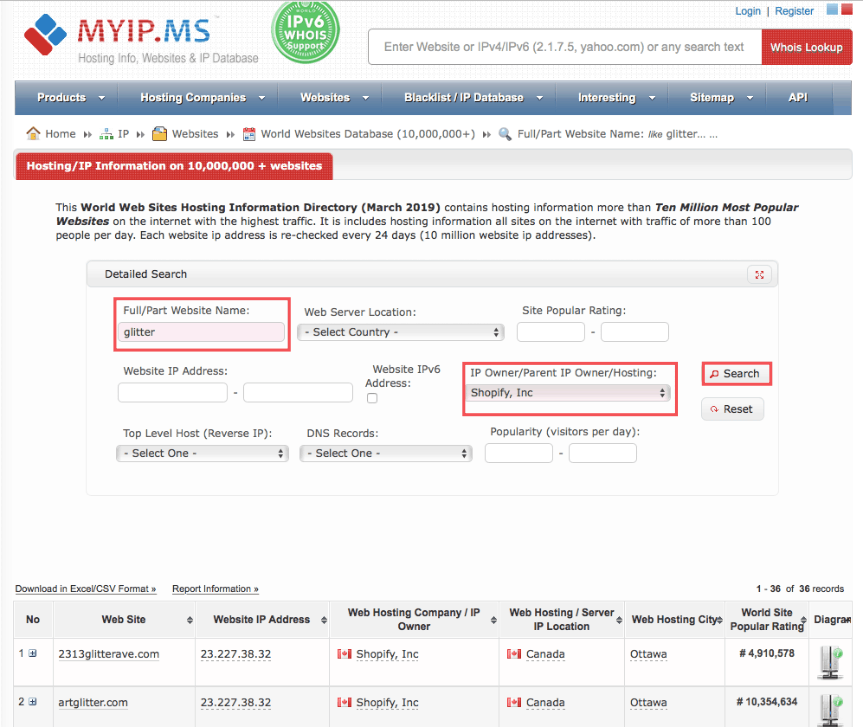Open the Web Server Location country dropdown
Image resolution: width=863 pixels, height=727 pixels.
pyautogui.click(x=400, y=331)
